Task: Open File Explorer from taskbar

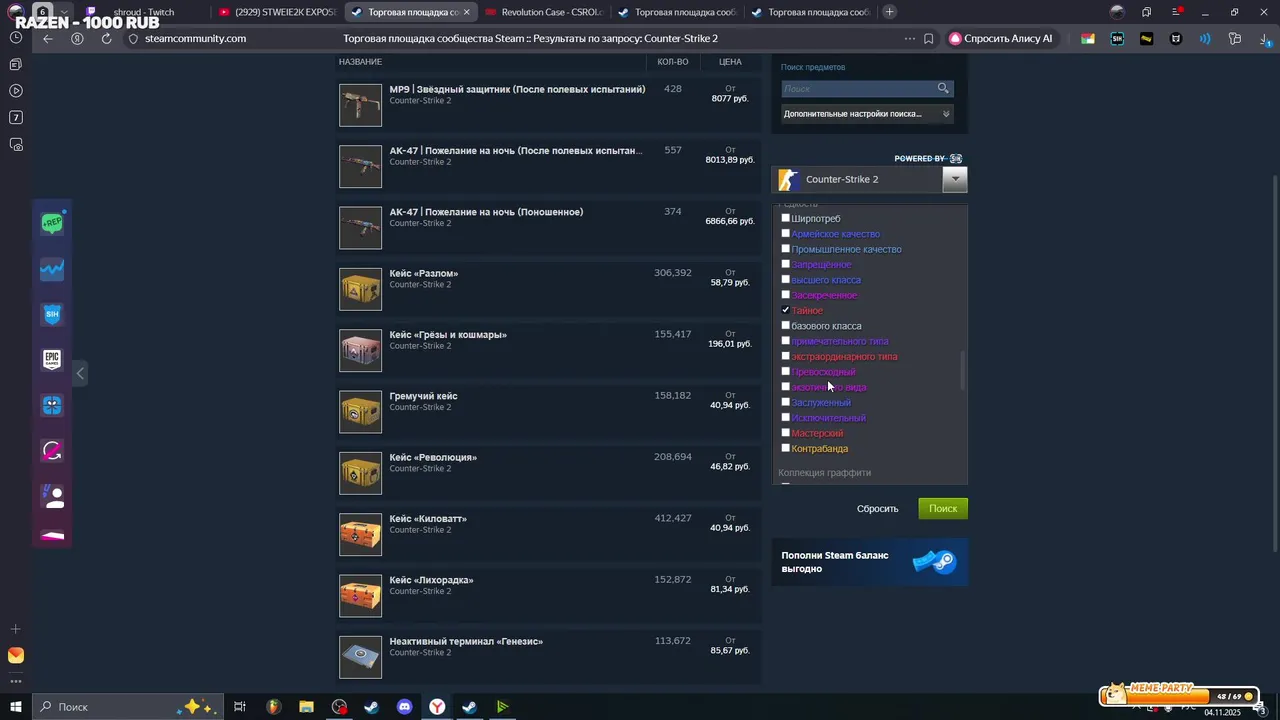Action: [x=306, y=707]
